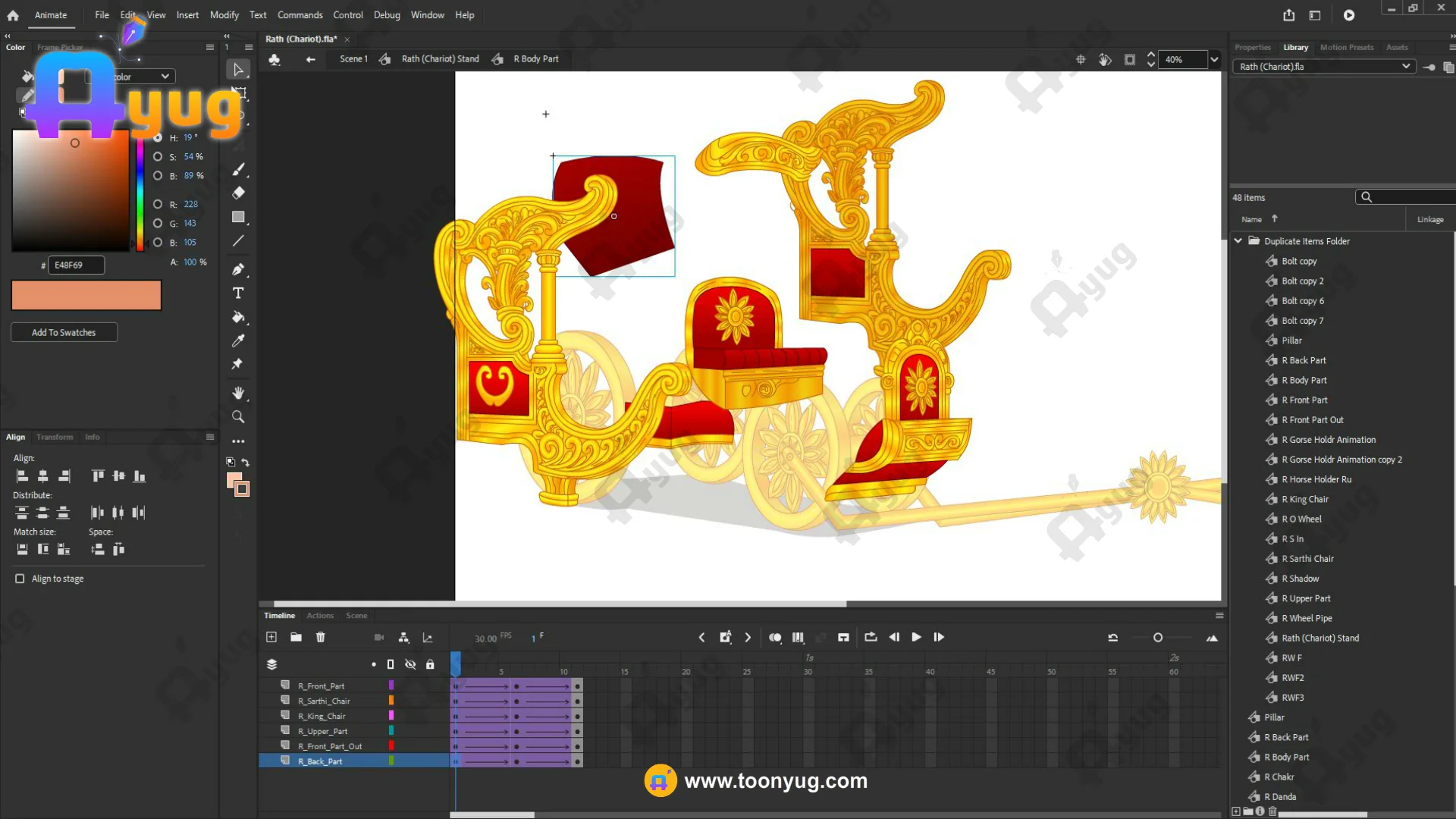Collapse the Duplicate Items Folder
Viewport: 1456px width, 819px height.
click(x=1238, y=241)
